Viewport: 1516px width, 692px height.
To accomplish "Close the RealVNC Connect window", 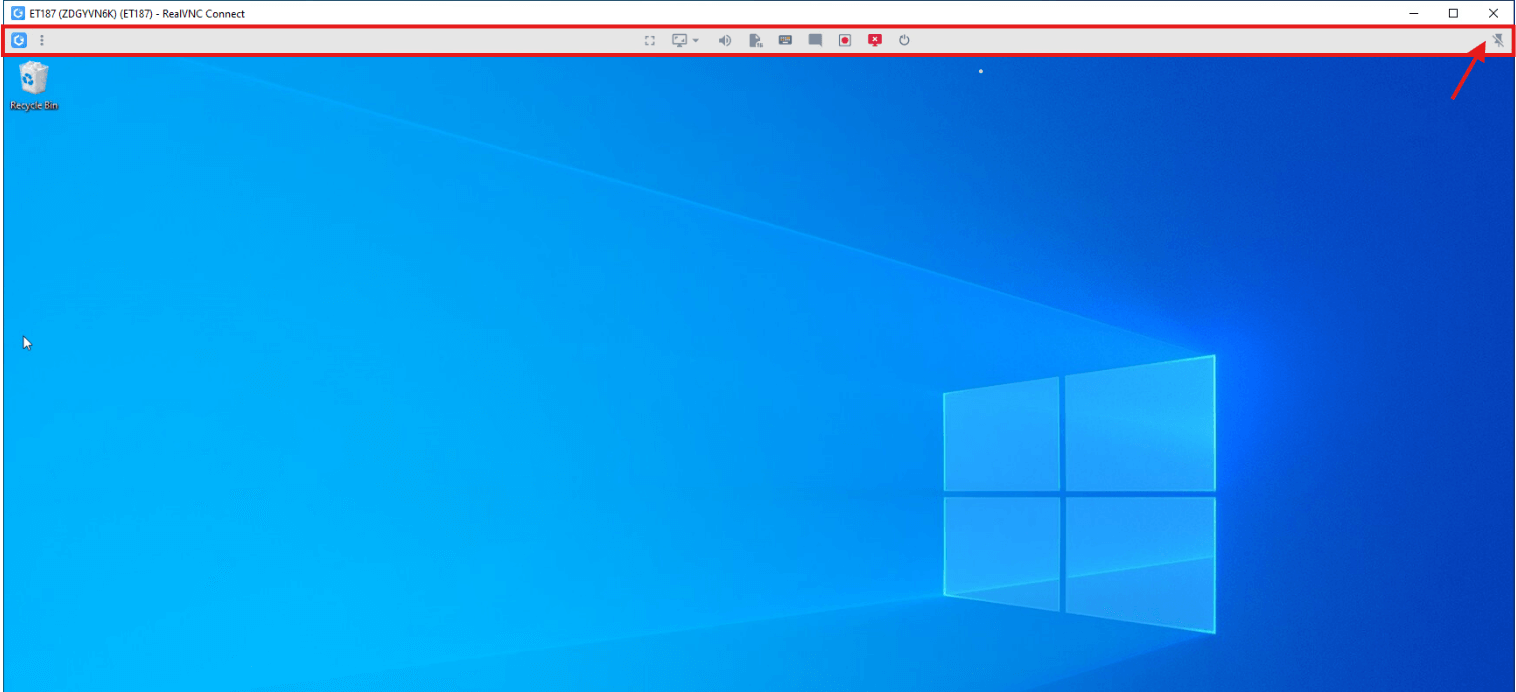I will pos(1493,13).
